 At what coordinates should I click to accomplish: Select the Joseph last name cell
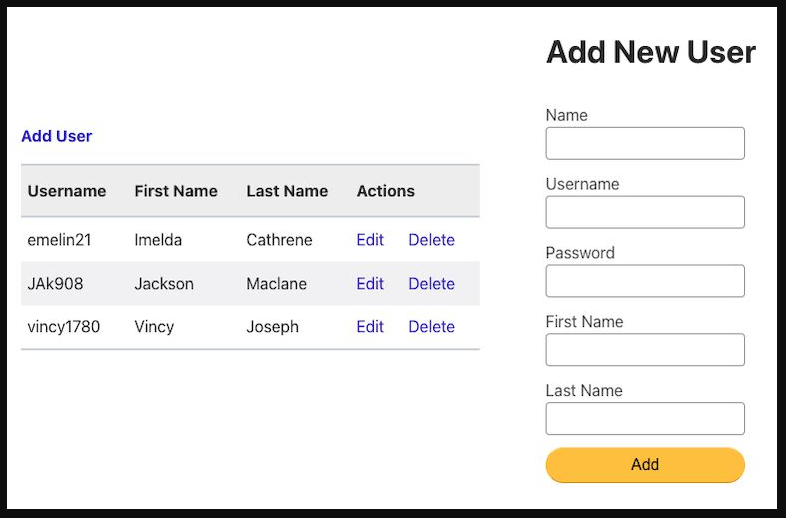click(x=272, y=327)
